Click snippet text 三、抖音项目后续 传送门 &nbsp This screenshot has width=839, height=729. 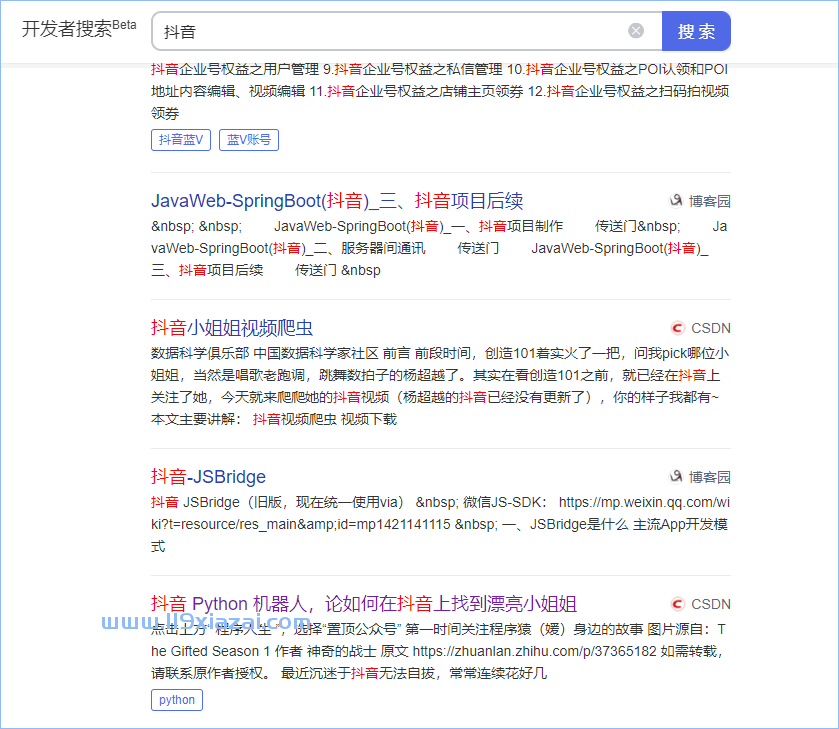266,270
